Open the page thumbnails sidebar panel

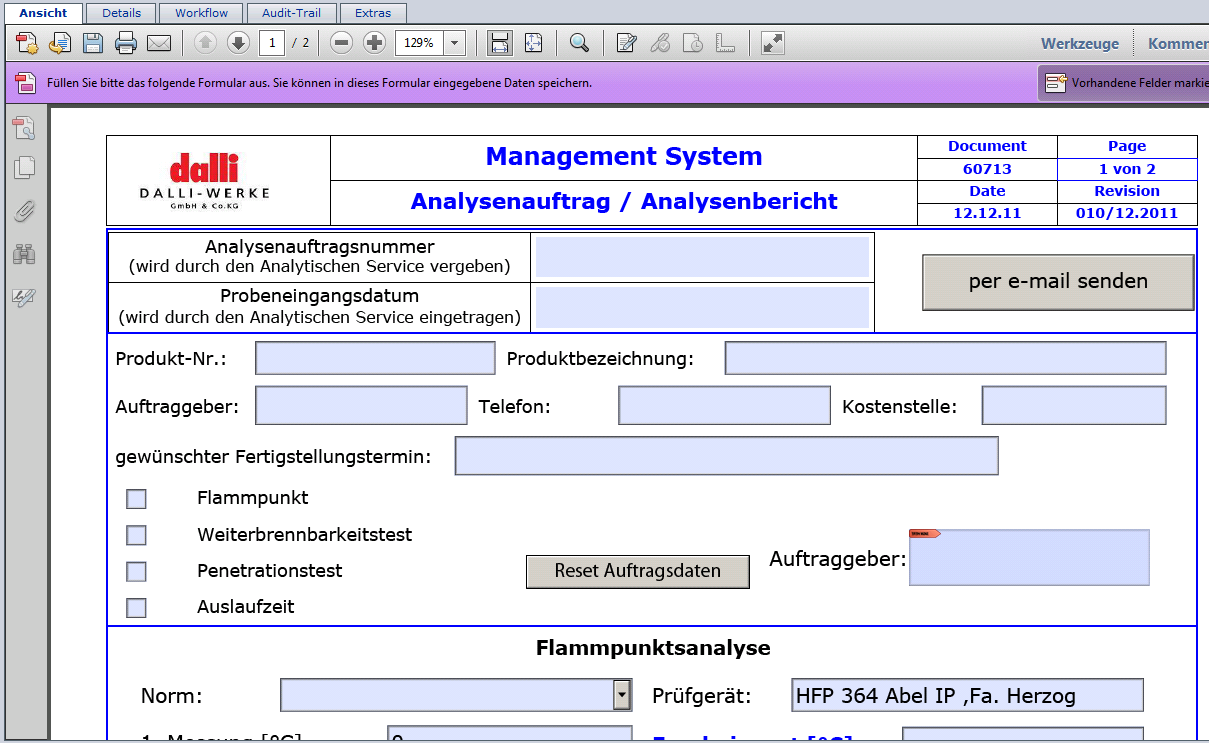pos(24,168)
